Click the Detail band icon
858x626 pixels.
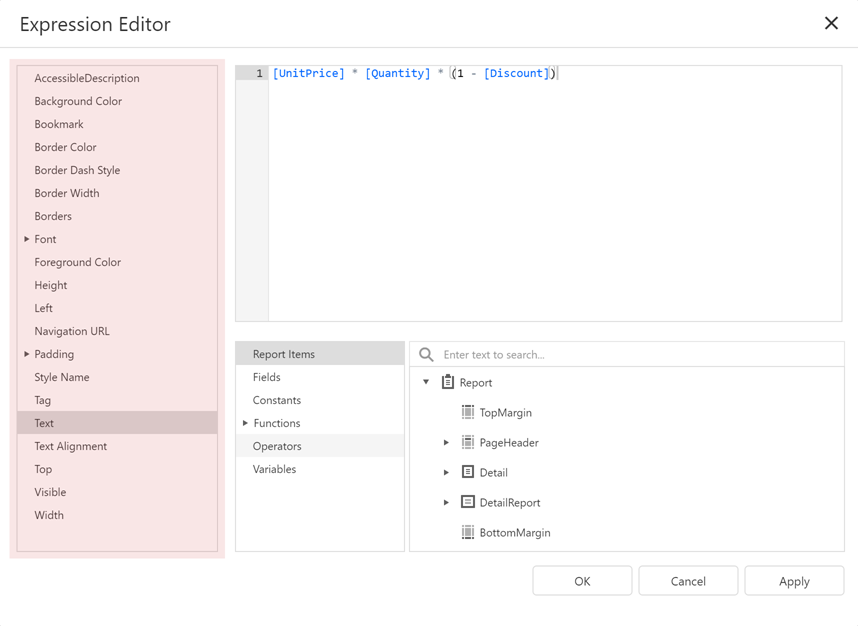[467, 472]
